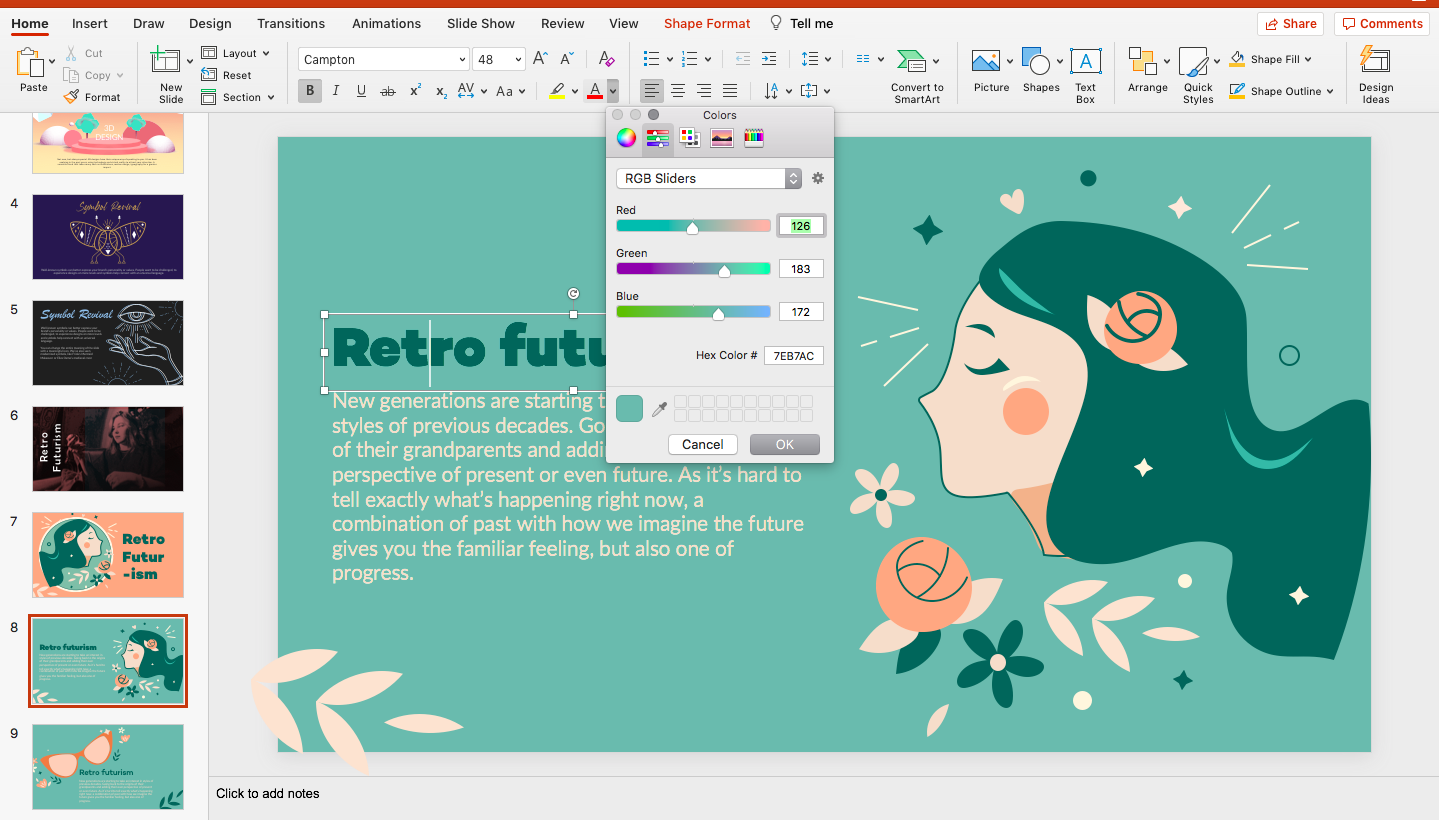This screenshot has height=820, width=1439.
Task: Open the Insert tab
Action: [x=90, y=23]
